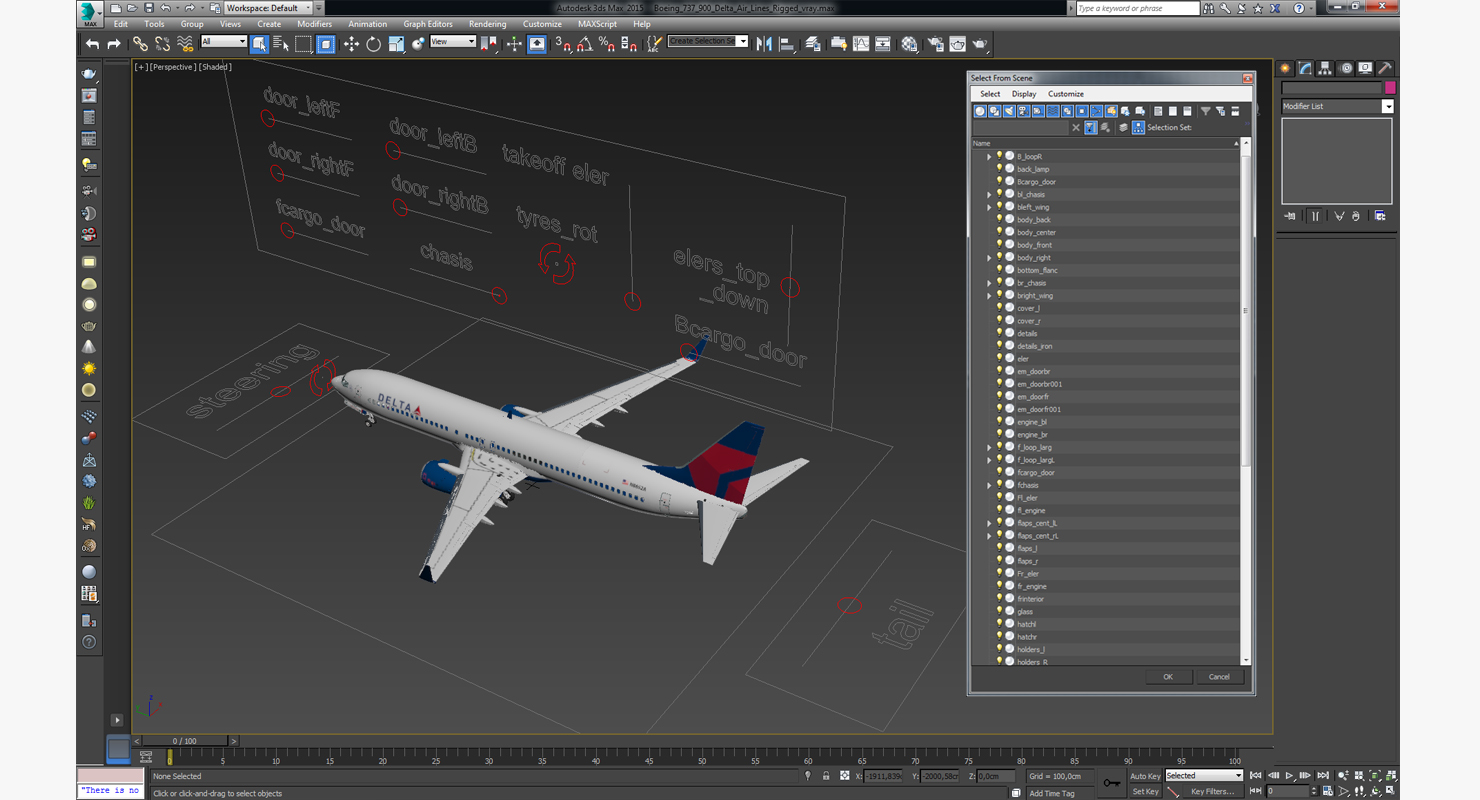Screen dimensions: 1480x800
Task: Open the Modifiers menu
Action: 314,24
